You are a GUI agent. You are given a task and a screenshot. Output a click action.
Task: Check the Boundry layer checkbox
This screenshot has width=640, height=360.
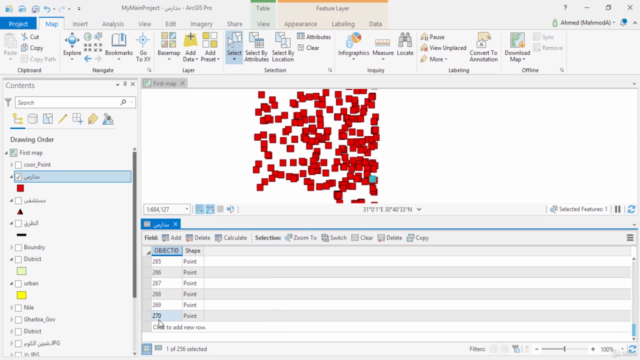pos(18,247)
